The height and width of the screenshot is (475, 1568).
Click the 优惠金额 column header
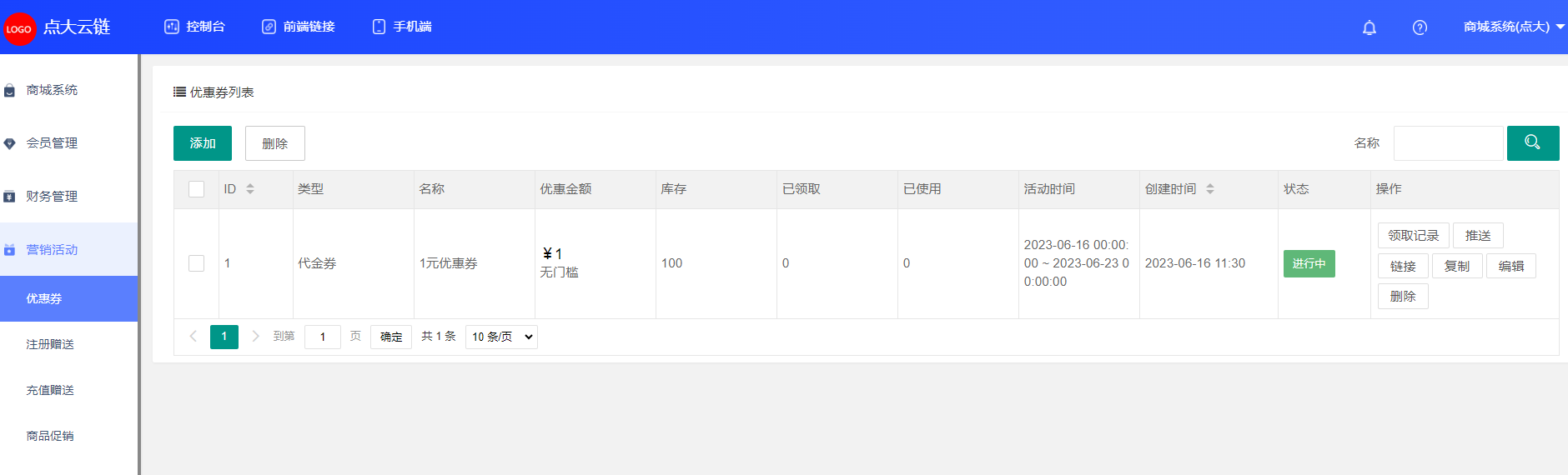596,189
